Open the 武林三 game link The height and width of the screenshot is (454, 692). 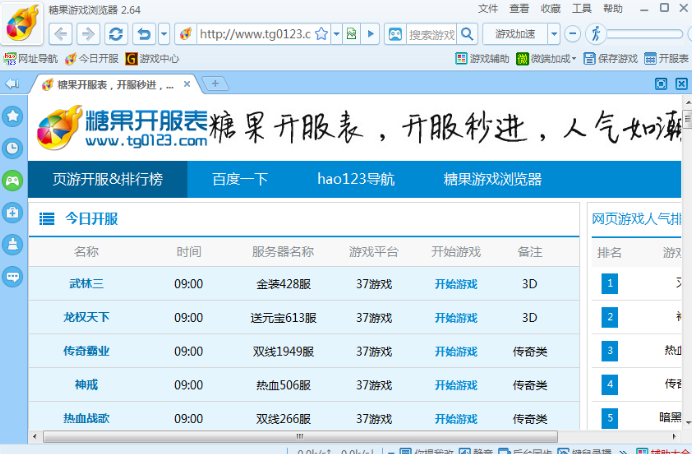86,283
